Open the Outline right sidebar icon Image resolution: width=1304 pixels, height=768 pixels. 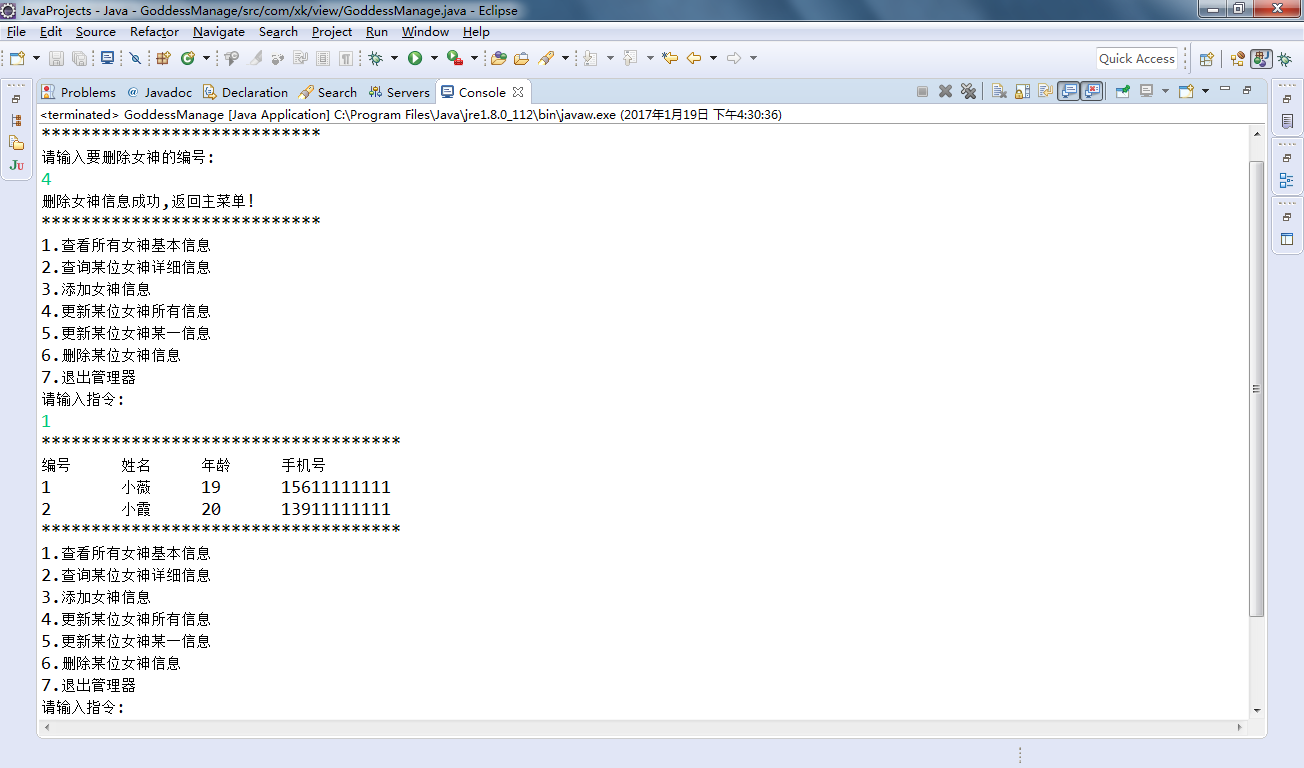tap(1287, 181)
